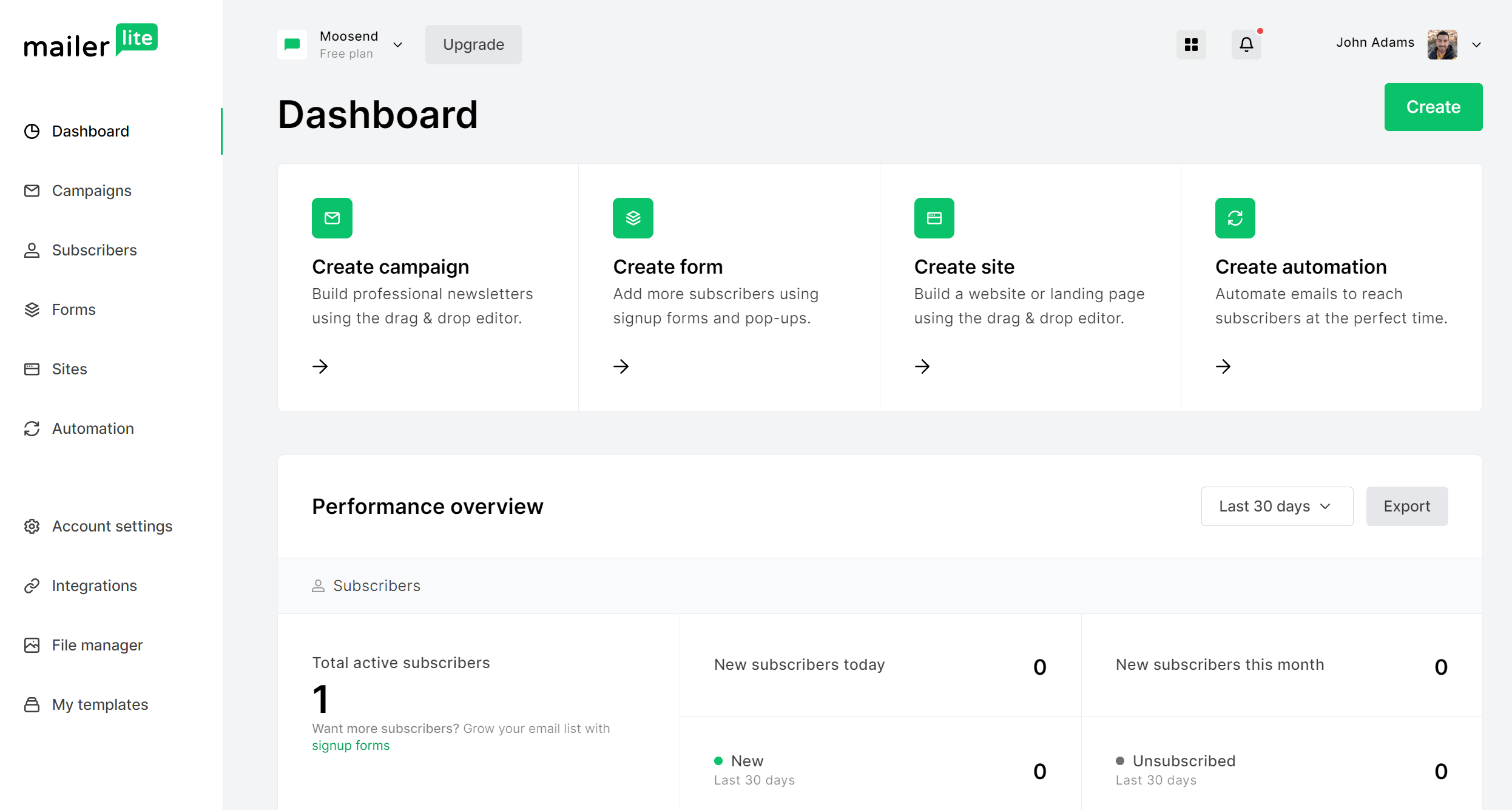Expand the Last 30 days dropdown
The width and height of the screenshot is (1512, 810).
pos(1275,506)
